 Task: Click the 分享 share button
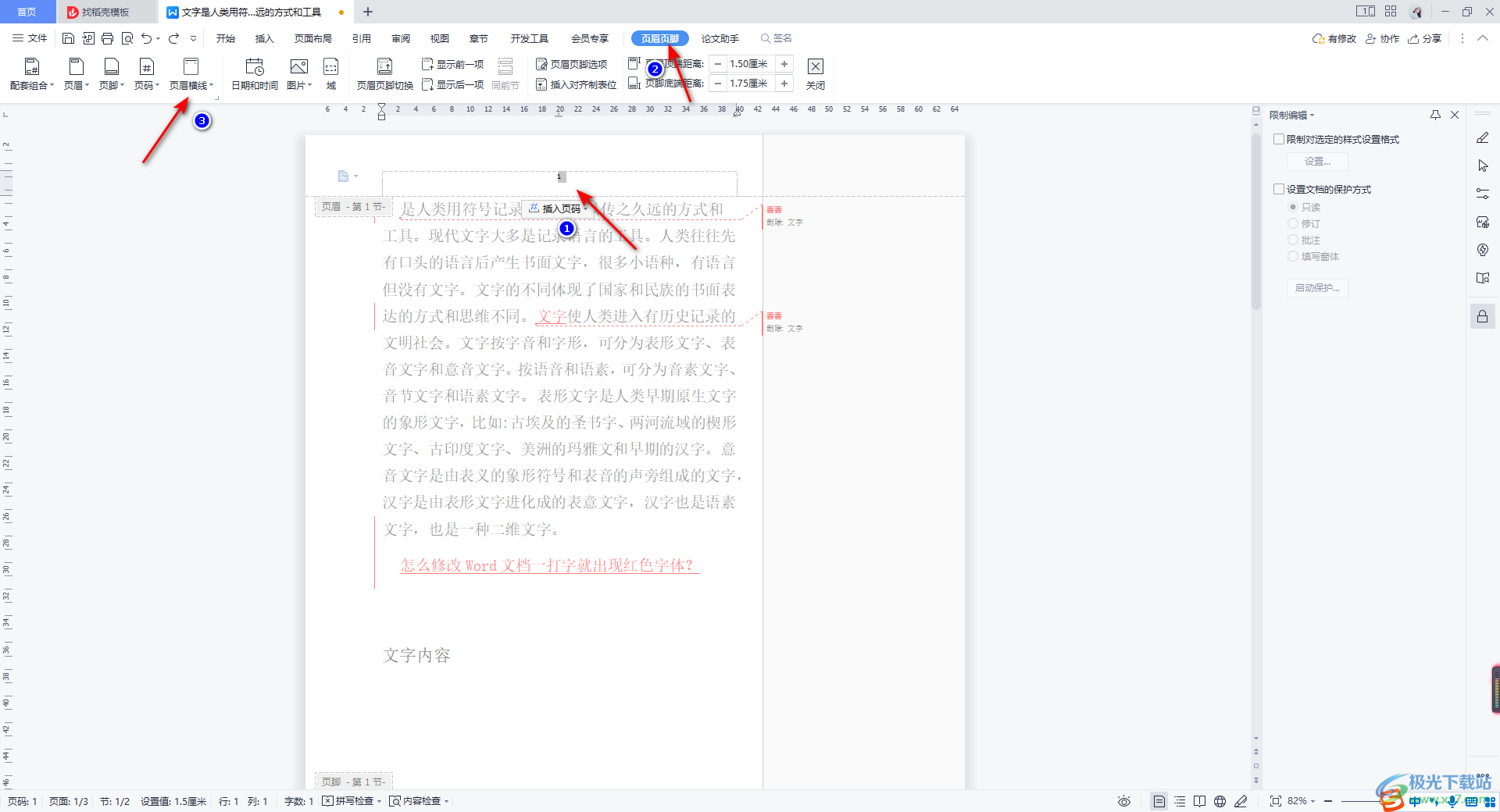click(x=1425, y=38)
